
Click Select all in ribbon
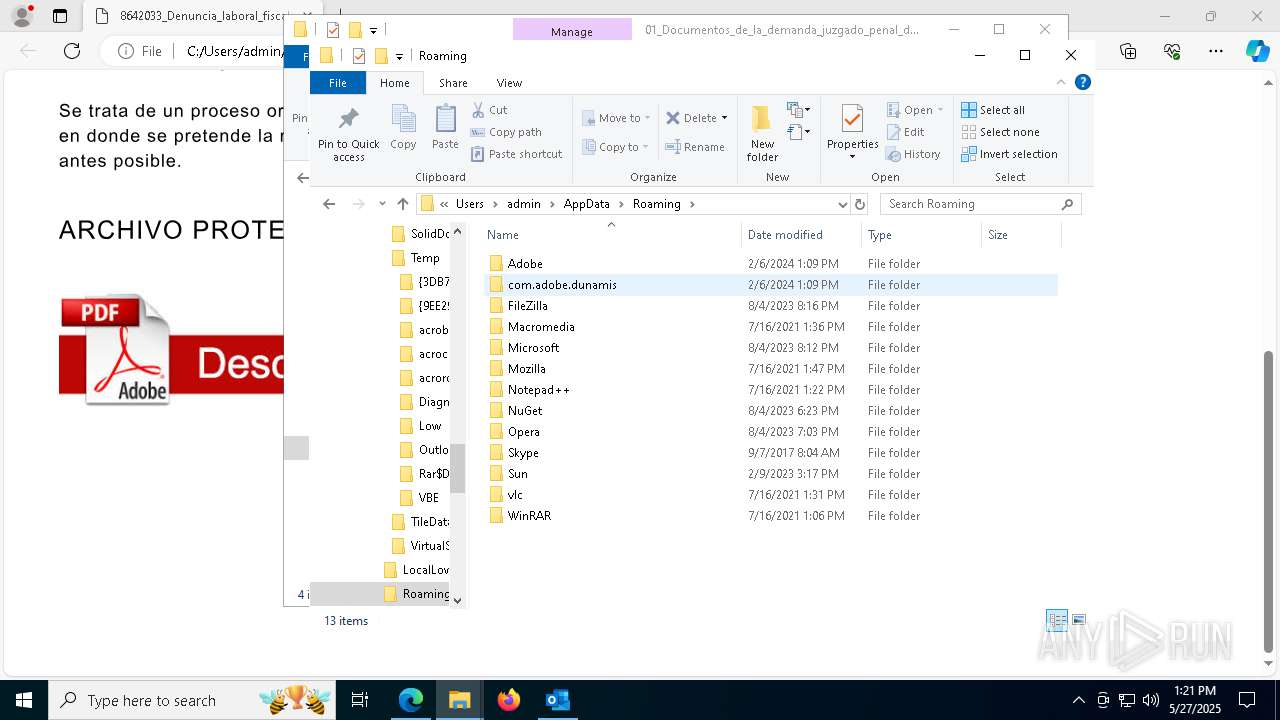click(x=993, y=110)
